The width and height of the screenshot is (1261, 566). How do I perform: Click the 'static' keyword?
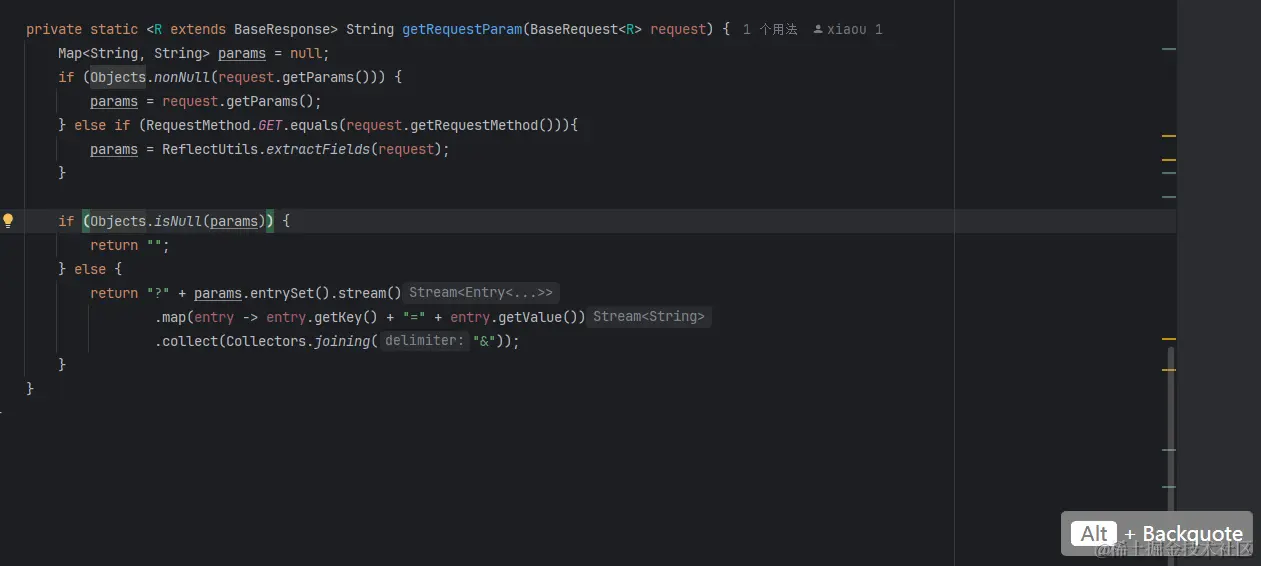coord(114,29)
